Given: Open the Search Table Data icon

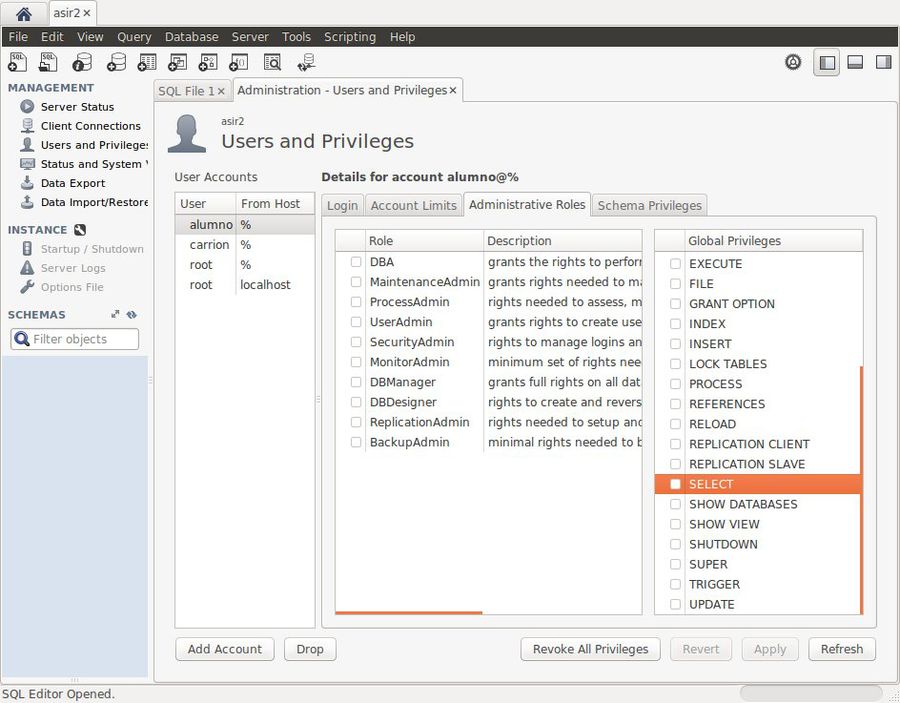Looking at the screenshot, I should [x=271, y=62].
